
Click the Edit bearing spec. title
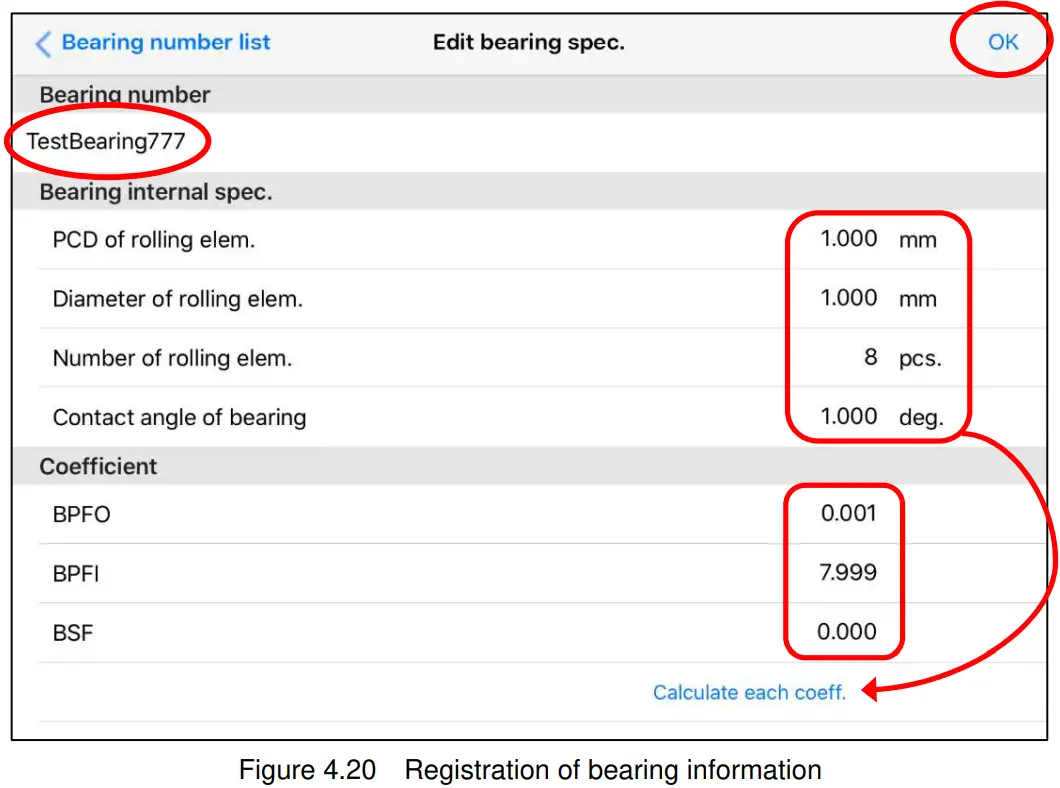(529, 43)
